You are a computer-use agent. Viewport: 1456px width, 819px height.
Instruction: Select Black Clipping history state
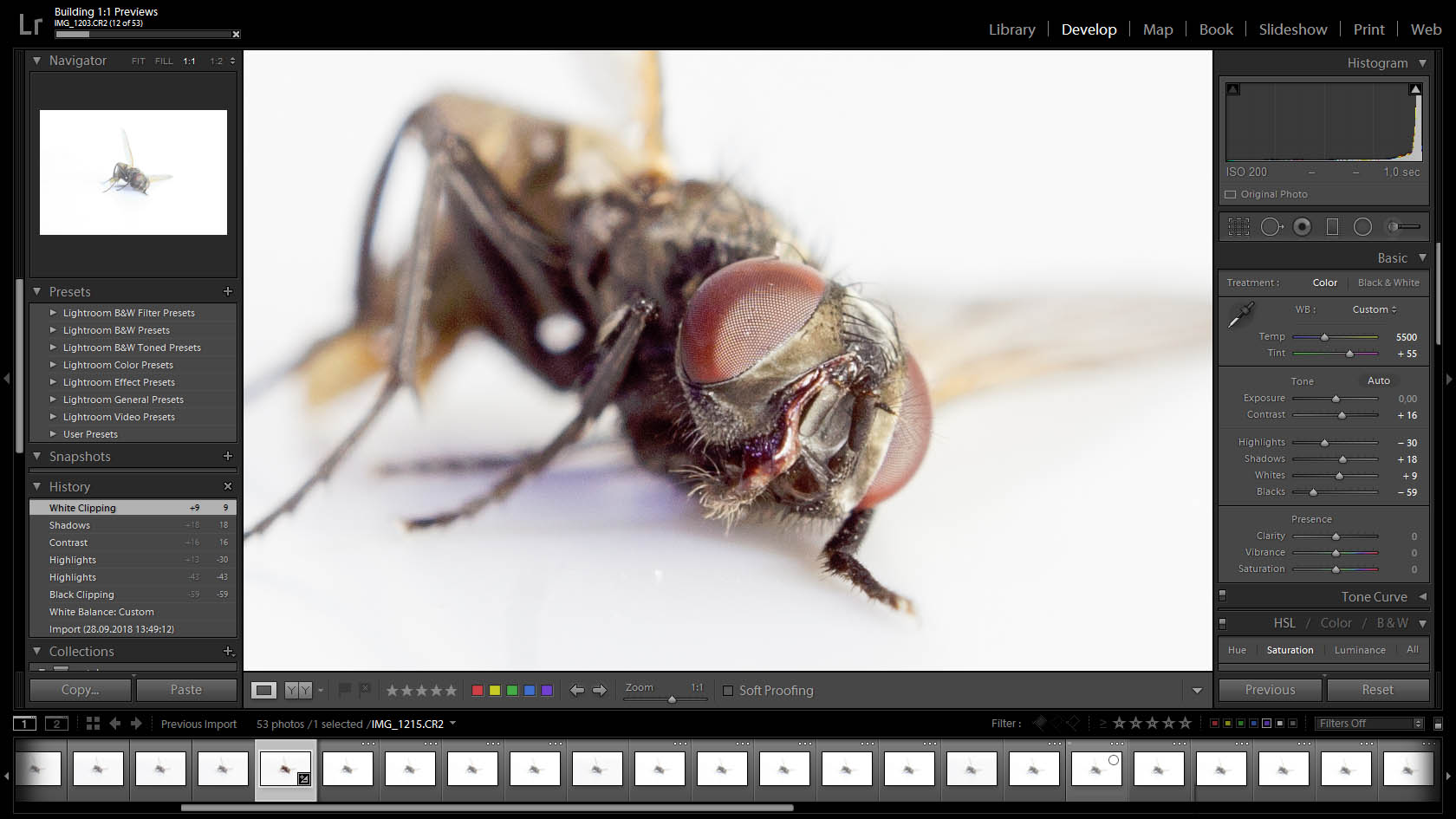point(133,595)
